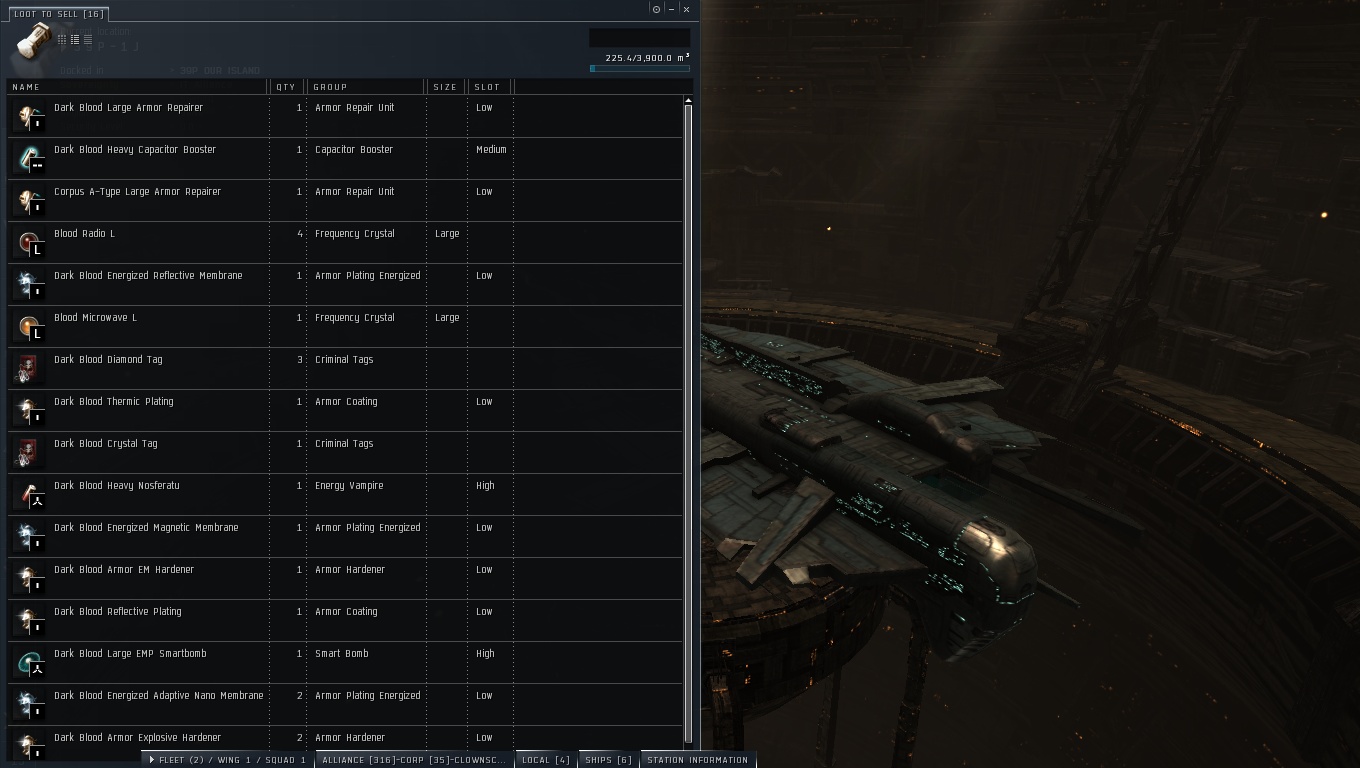Click the Dark Blood Heavy Capacitor Booster icon

[x=29, y=159]
